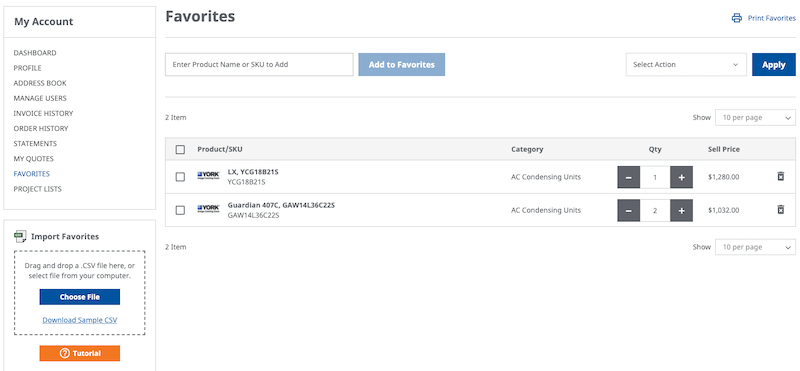Remove GAW14L36C22S using its trash icon
The width and height of the screenshot is (800, 371).
780,209
